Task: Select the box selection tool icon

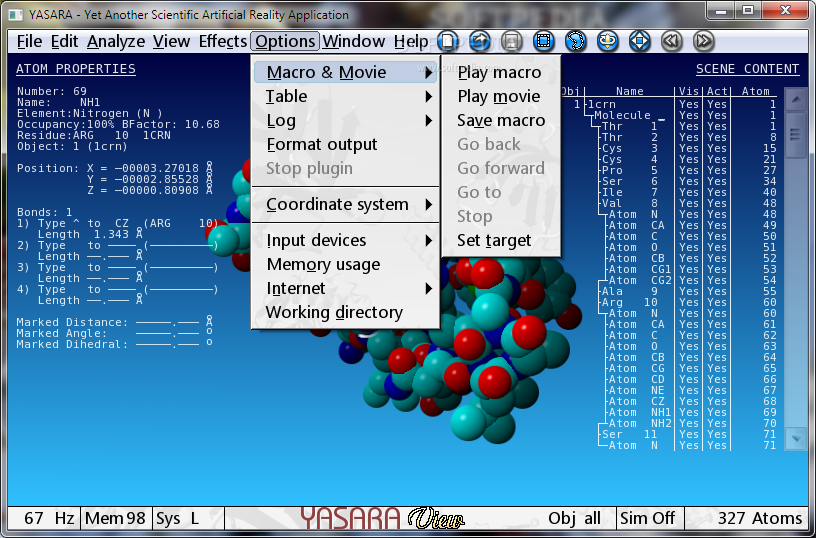Action: click(544, 41)
